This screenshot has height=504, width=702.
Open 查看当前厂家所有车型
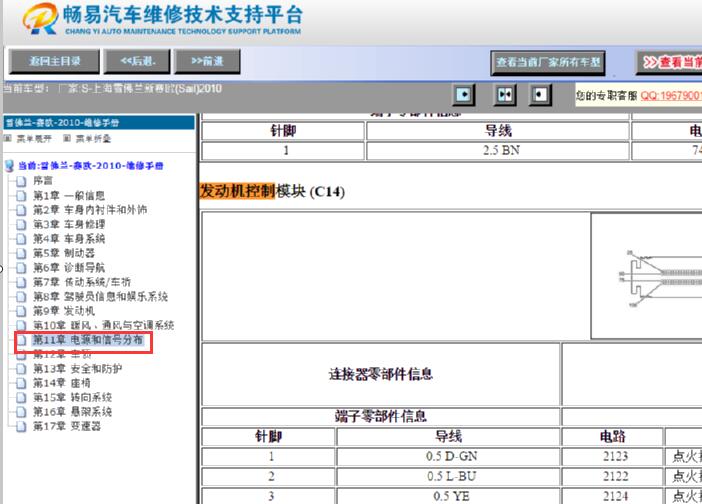pyautogui.click(x=548, y=63)
